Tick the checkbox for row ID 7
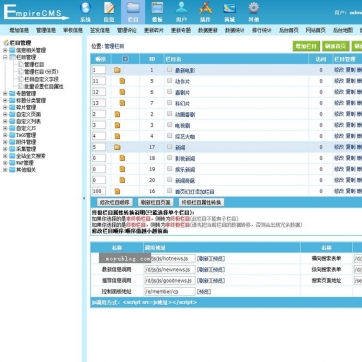 tap(170, 103)
